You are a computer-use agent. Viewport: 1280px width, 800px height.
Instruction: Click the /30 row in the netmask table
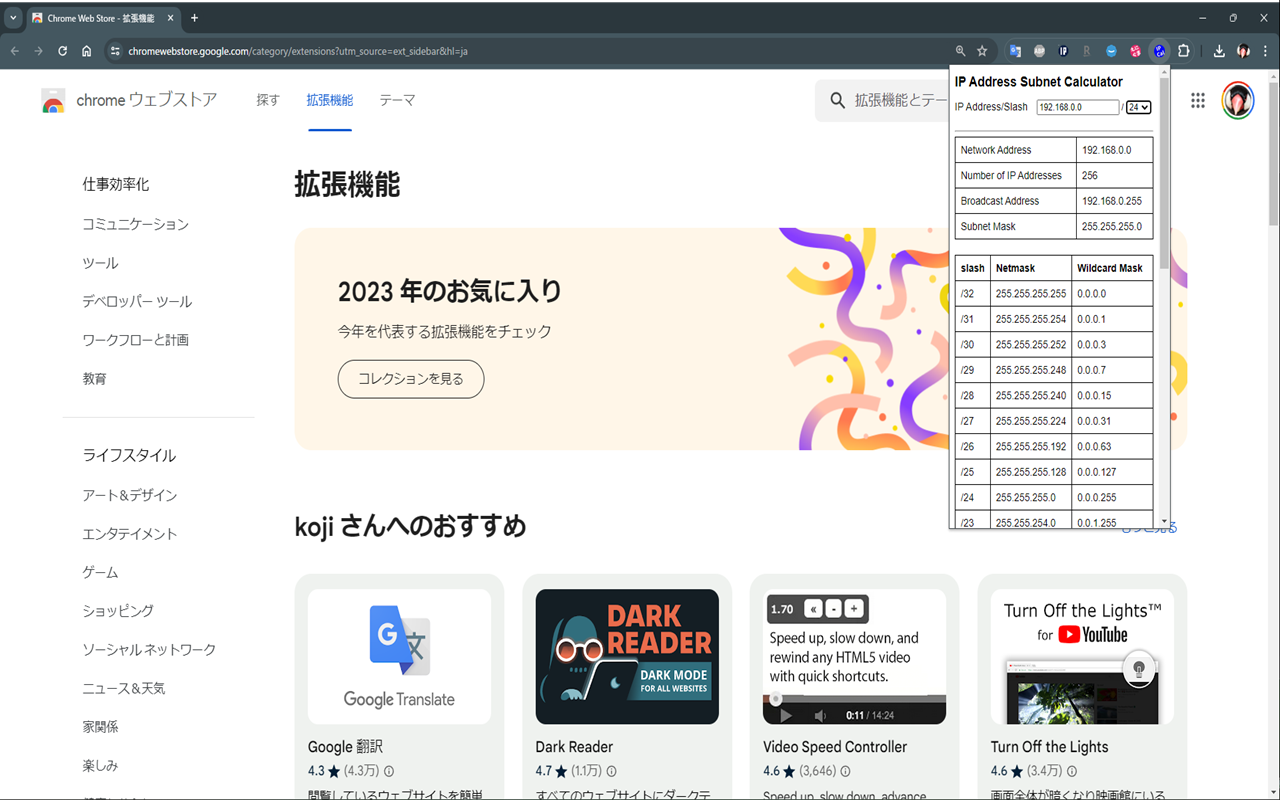pos(1054,345)
